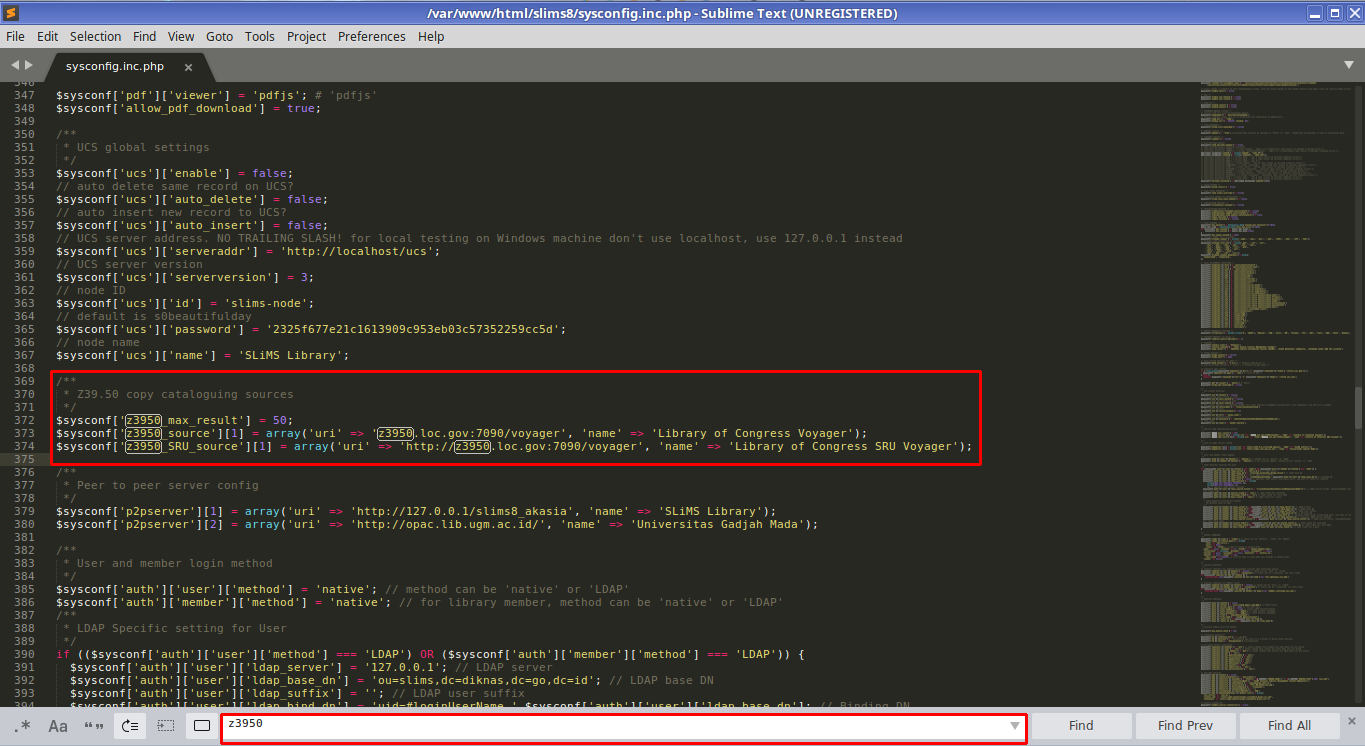Open the Tools menu
Screen dimensions: 1365x746
click(x=259, y=36)
